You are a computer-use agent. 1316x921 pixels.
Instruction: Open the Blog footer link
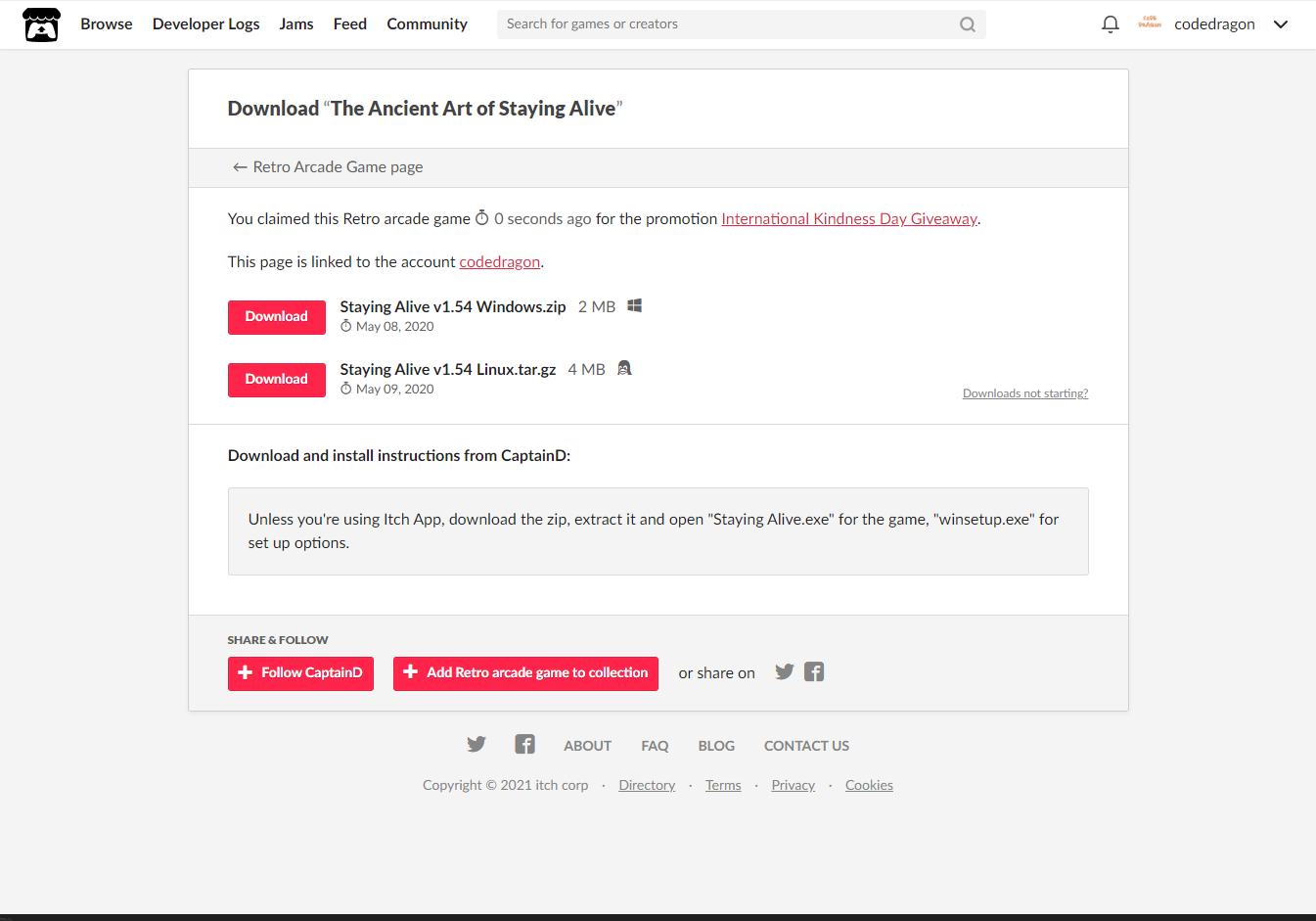pyautogui.click(x=716, y=746)
